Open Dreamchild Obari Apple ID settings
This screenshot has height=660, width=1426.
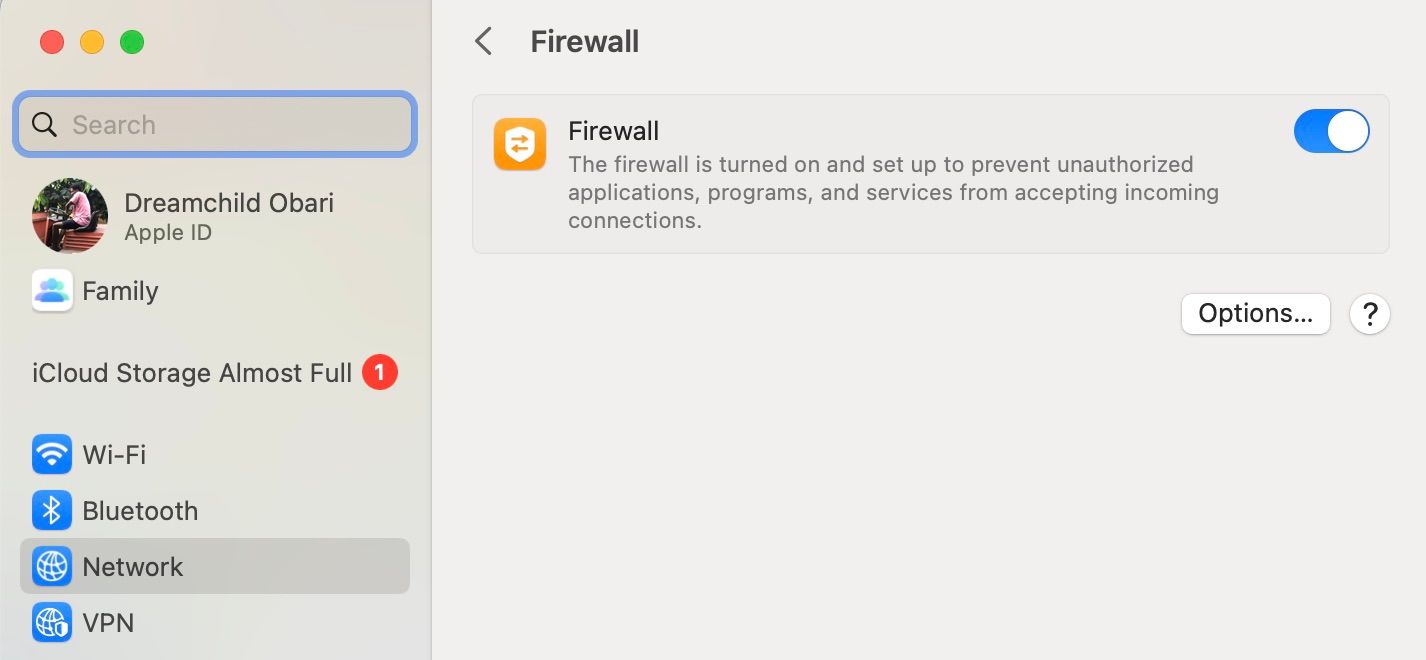(228, 216)
